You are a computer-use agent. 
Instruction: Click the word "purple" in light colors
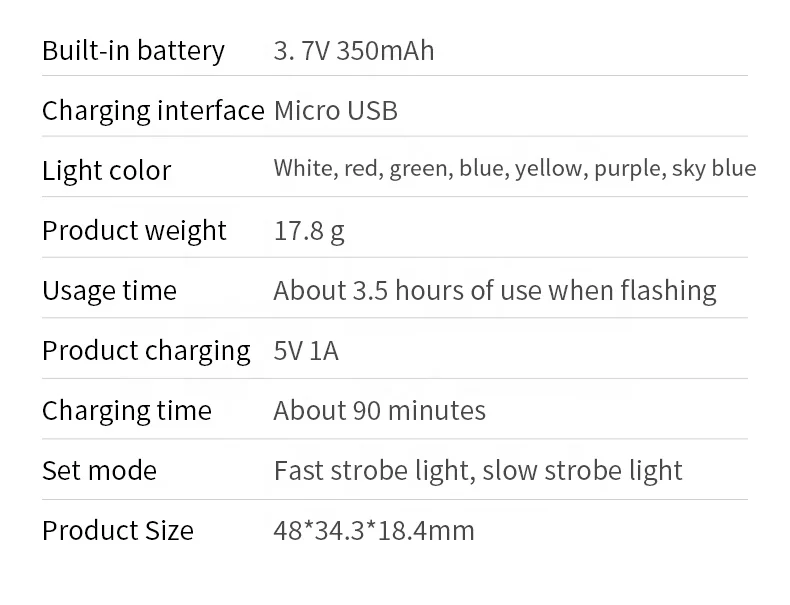point(627,168)
